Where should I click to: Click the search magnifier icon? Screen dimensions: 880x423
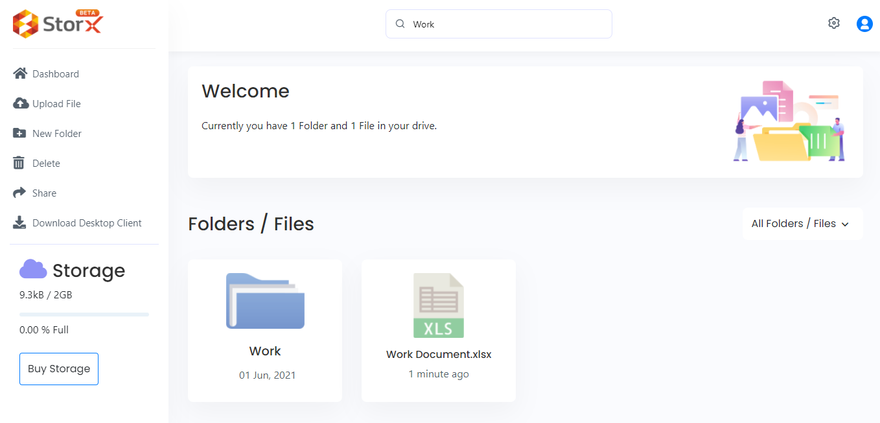click(x=401, y=24)
